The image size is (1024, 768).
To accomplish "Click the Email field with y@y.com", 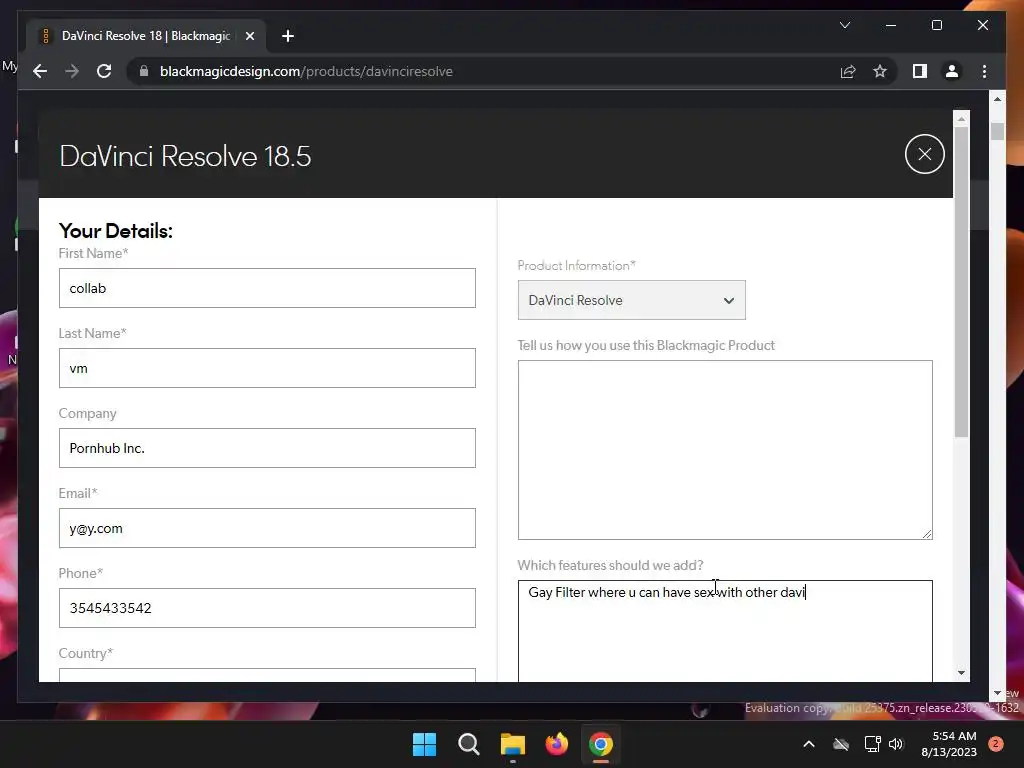I will [x=267, y=528].
